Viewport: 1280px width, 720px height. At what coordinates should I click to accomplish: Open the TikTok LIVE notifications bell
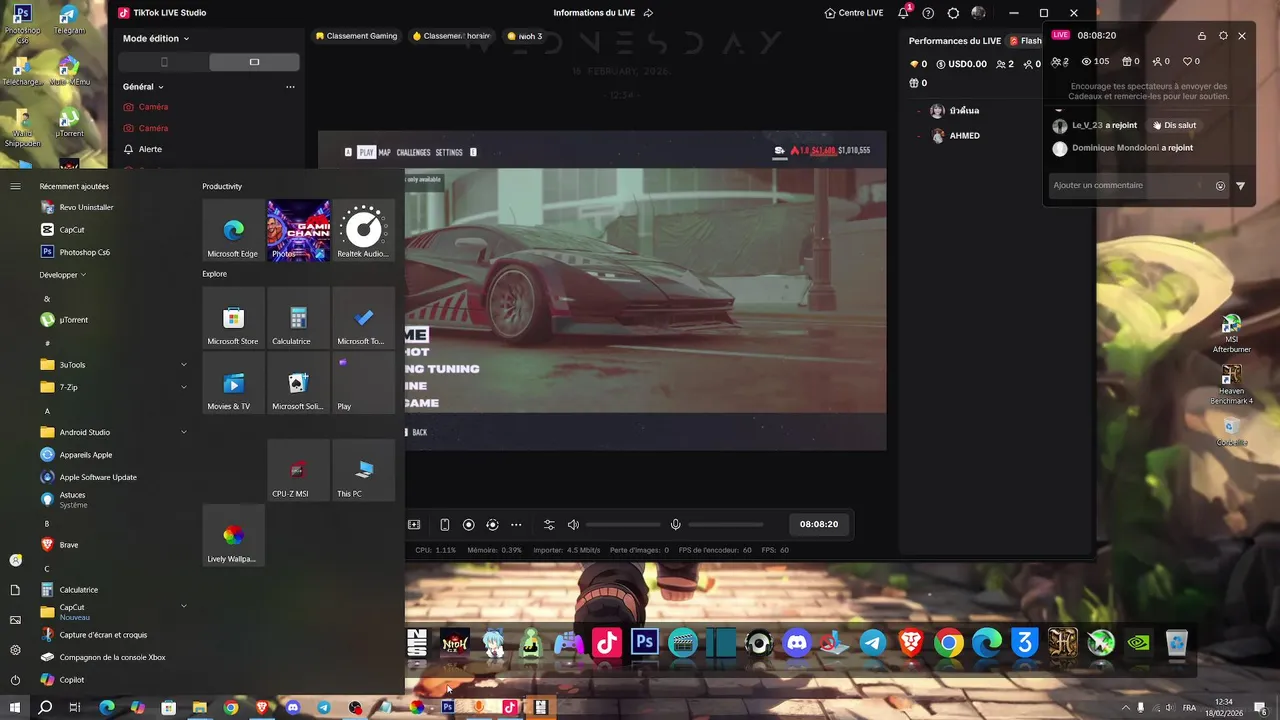coord(904,13)
